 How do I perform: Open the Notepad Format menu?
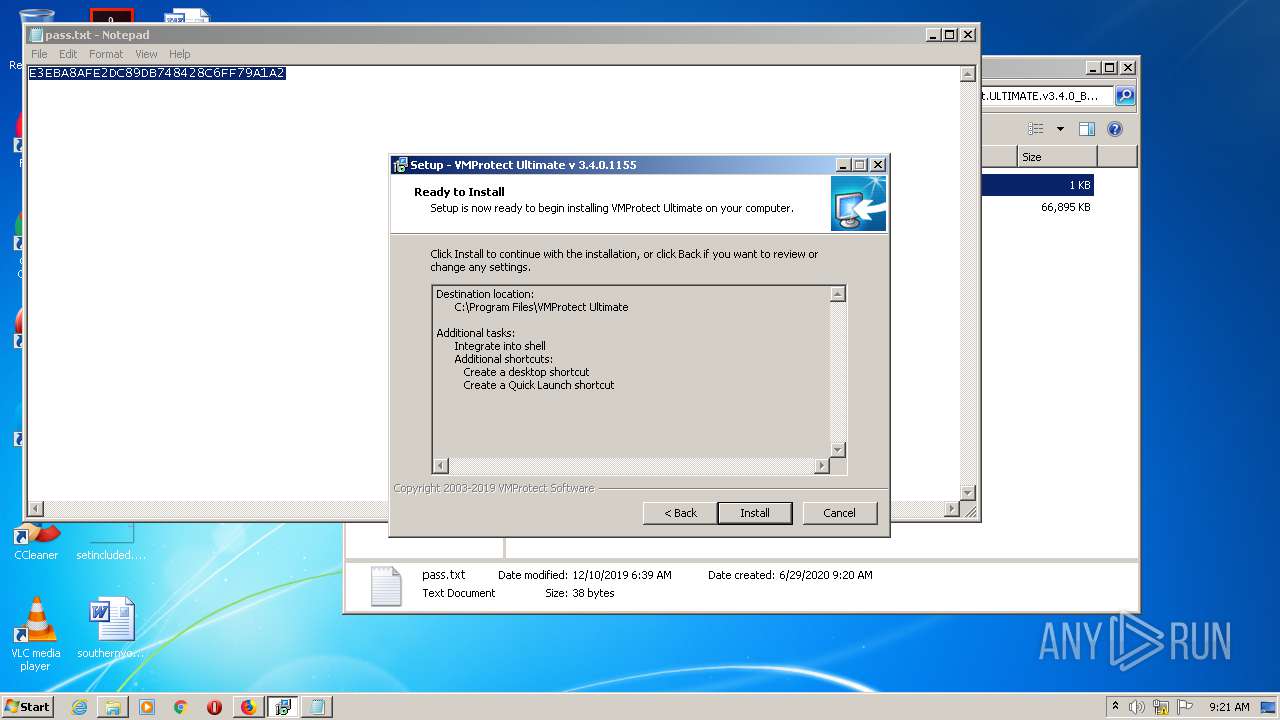[106, 54]
